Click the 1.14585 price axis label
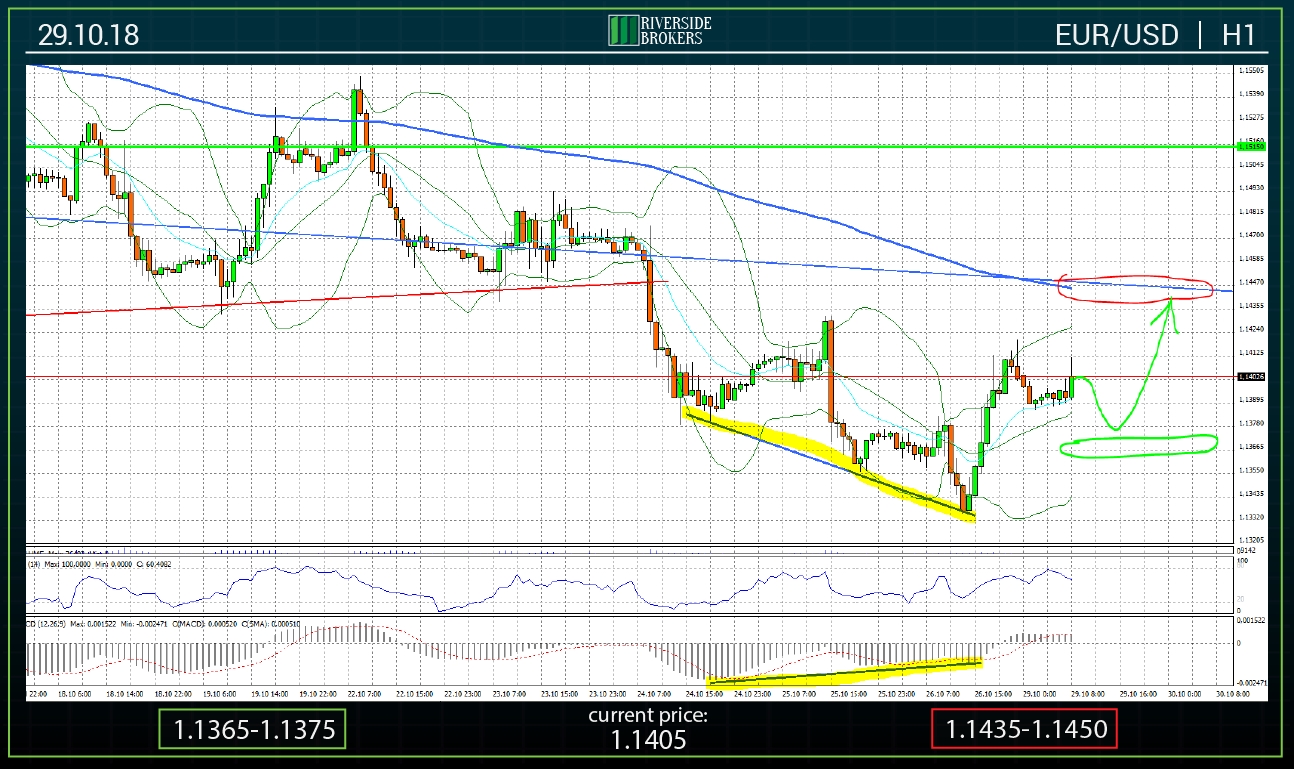1294x769 pixels. click(x=1251, y=258)
